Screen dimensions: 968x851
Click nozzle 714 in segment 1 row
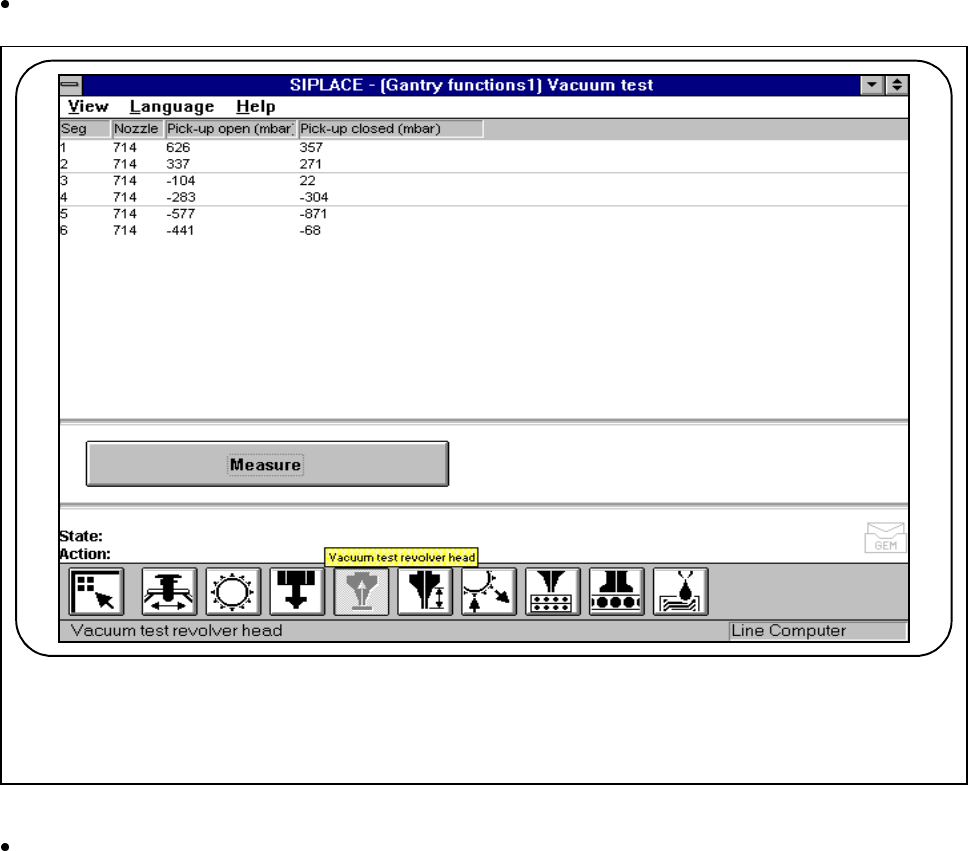(x=125, y=148)
